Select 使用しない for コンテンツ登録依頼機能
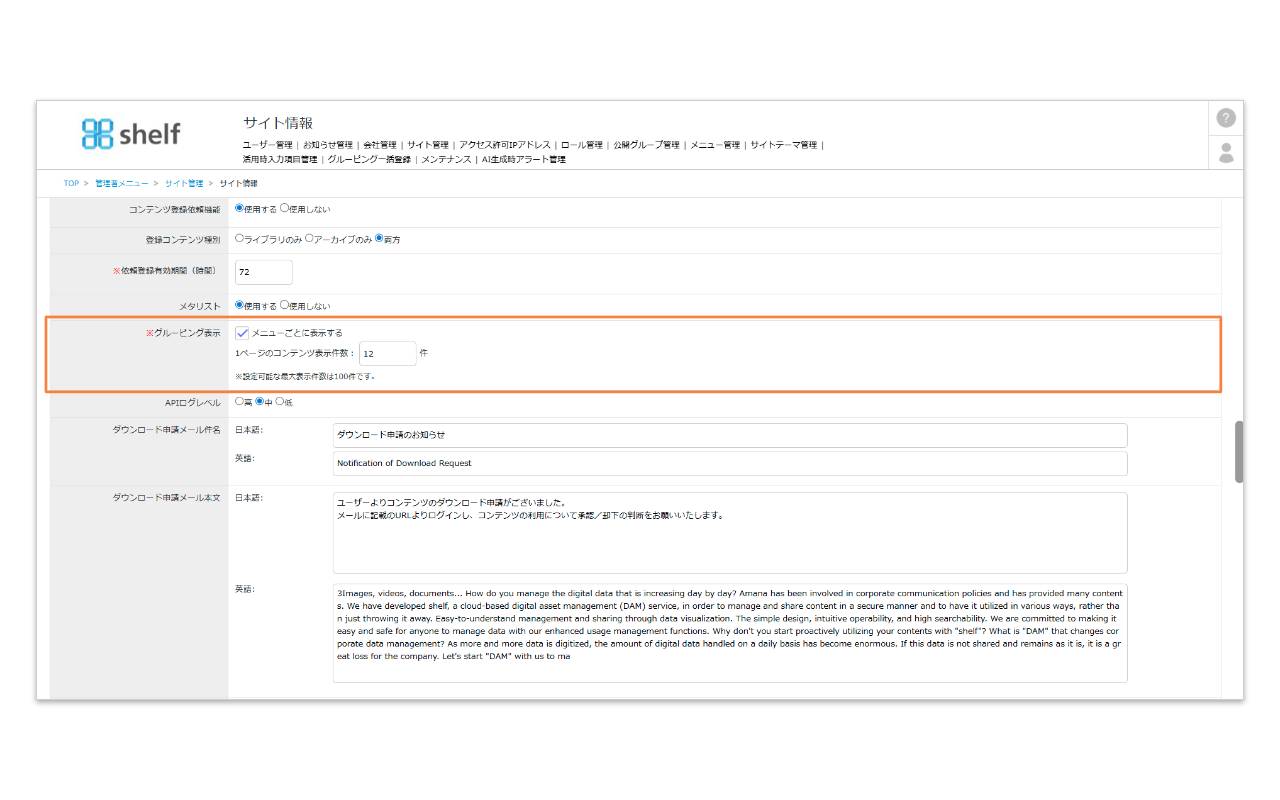This screenshot has height=800, width=1280. click(x=285, y=209)
